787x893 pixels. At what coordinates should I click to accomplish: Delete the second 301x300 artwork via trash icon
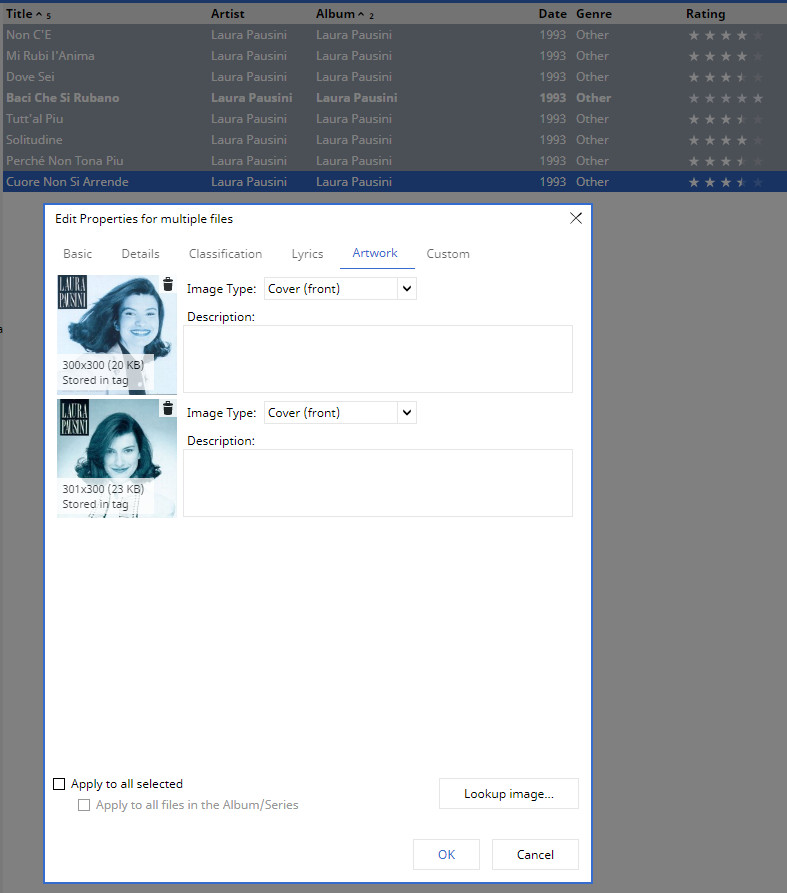167,409
